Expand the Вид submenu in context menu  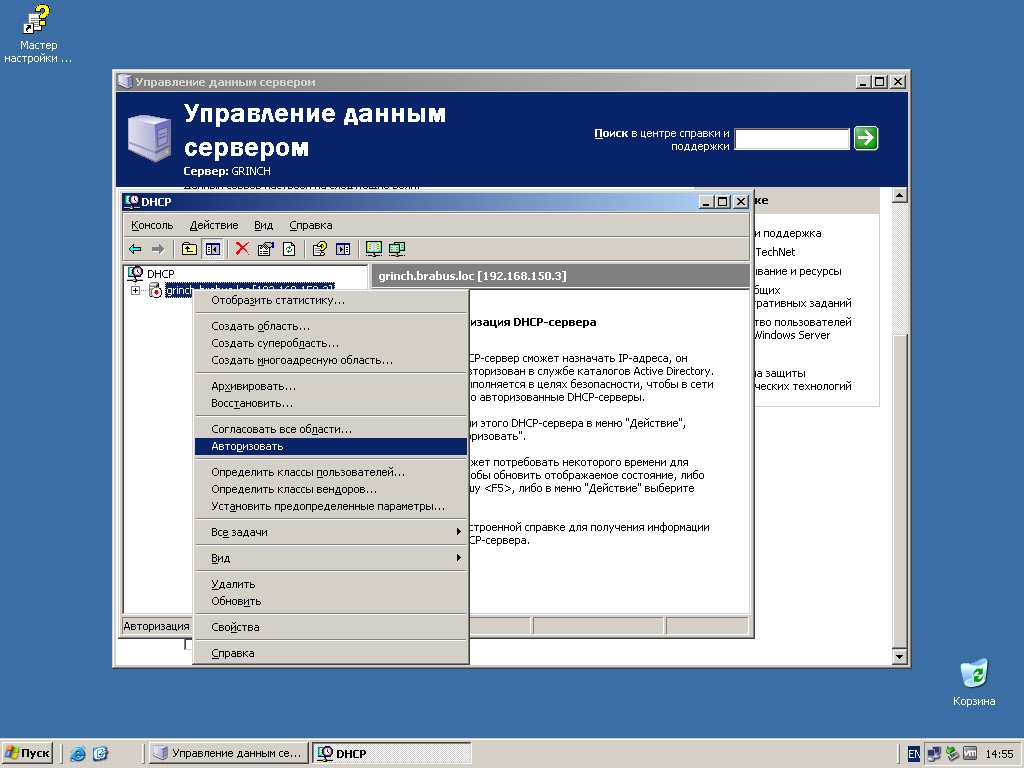330,558
